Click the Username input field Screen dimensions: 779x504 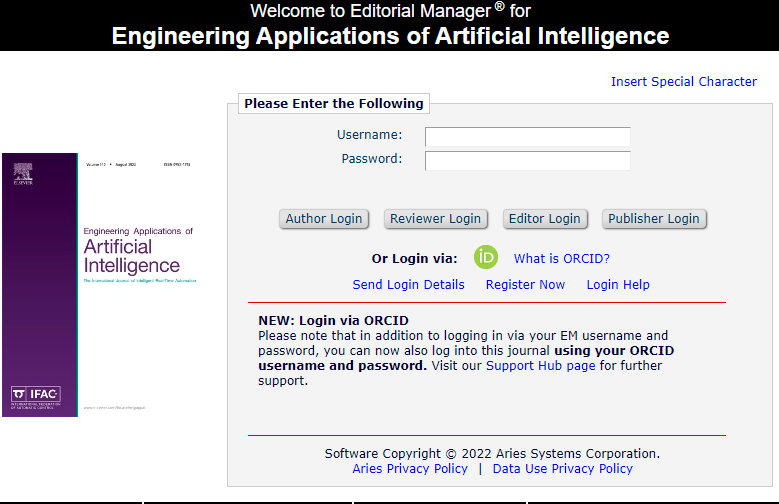tap(527, 136)
